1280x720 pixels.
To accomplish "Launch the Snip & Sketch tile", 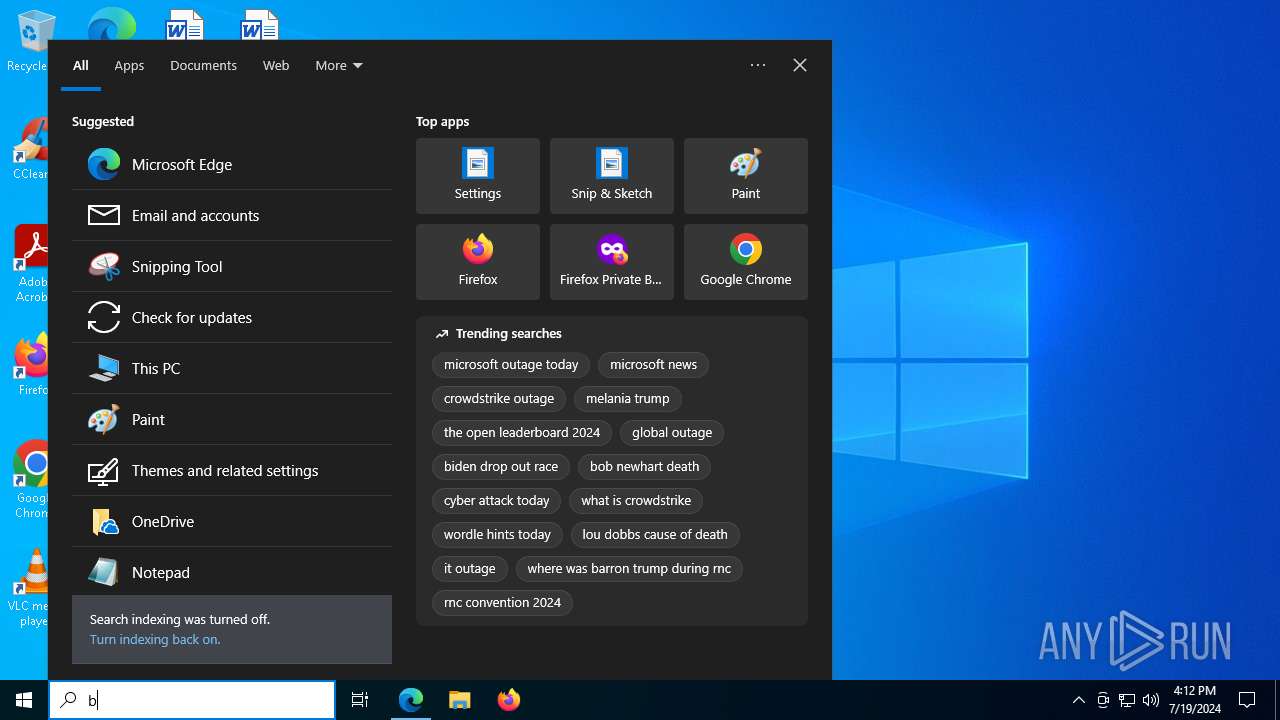I will click(x=611, y=176).
